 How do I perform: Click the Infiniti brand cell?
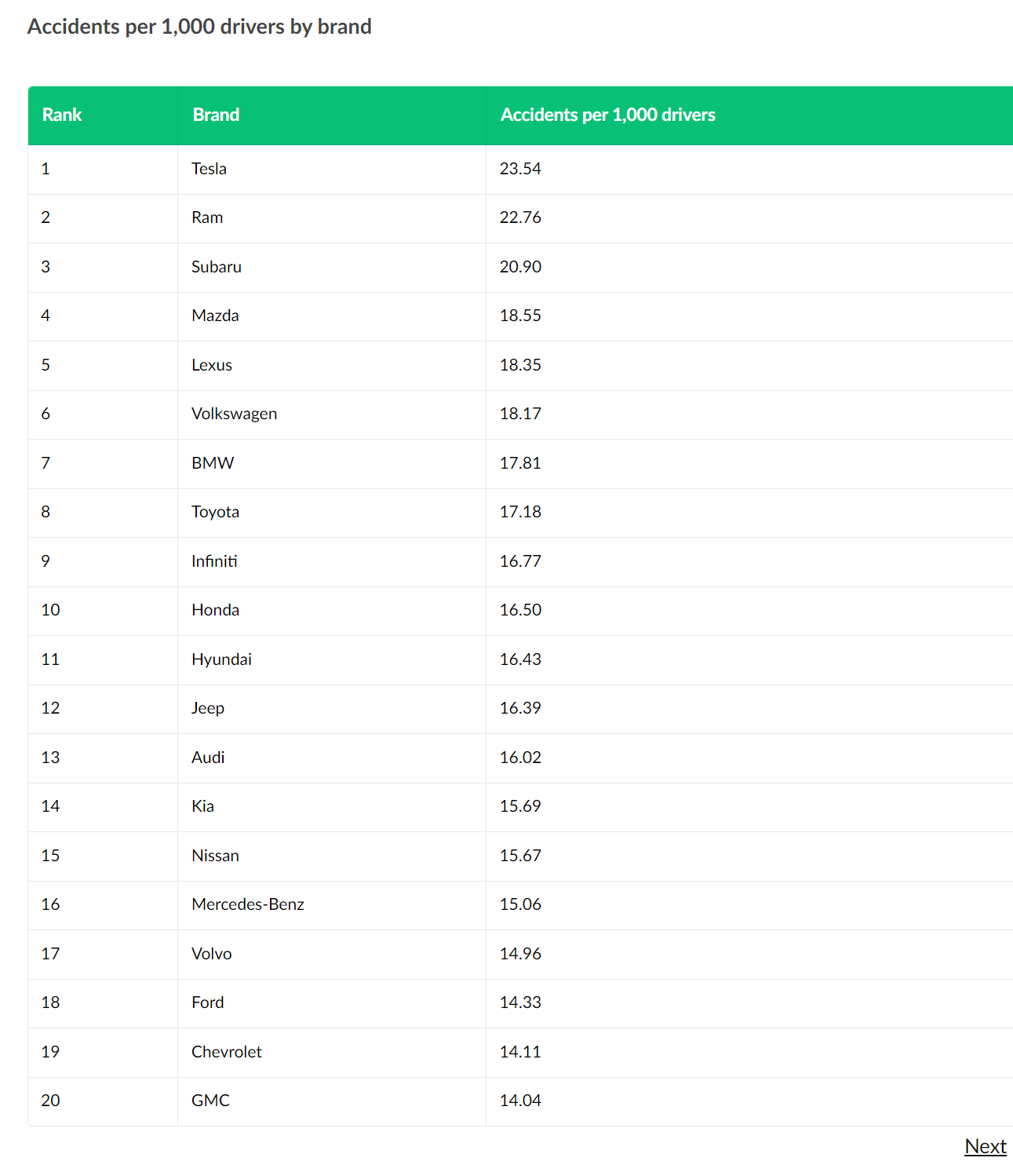coord(214,561)
